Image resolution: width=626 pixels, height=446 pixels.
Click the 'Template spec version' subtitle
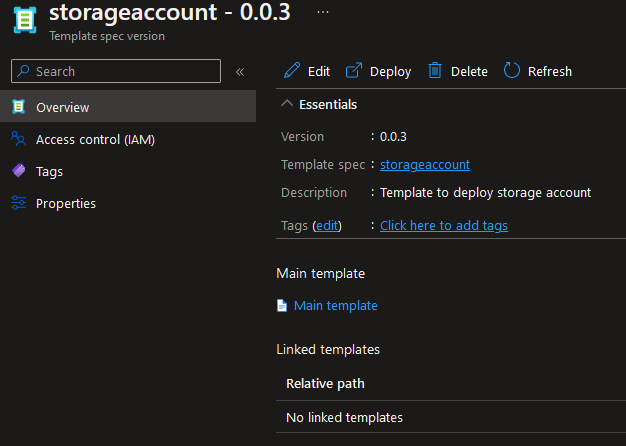(107, 36)
